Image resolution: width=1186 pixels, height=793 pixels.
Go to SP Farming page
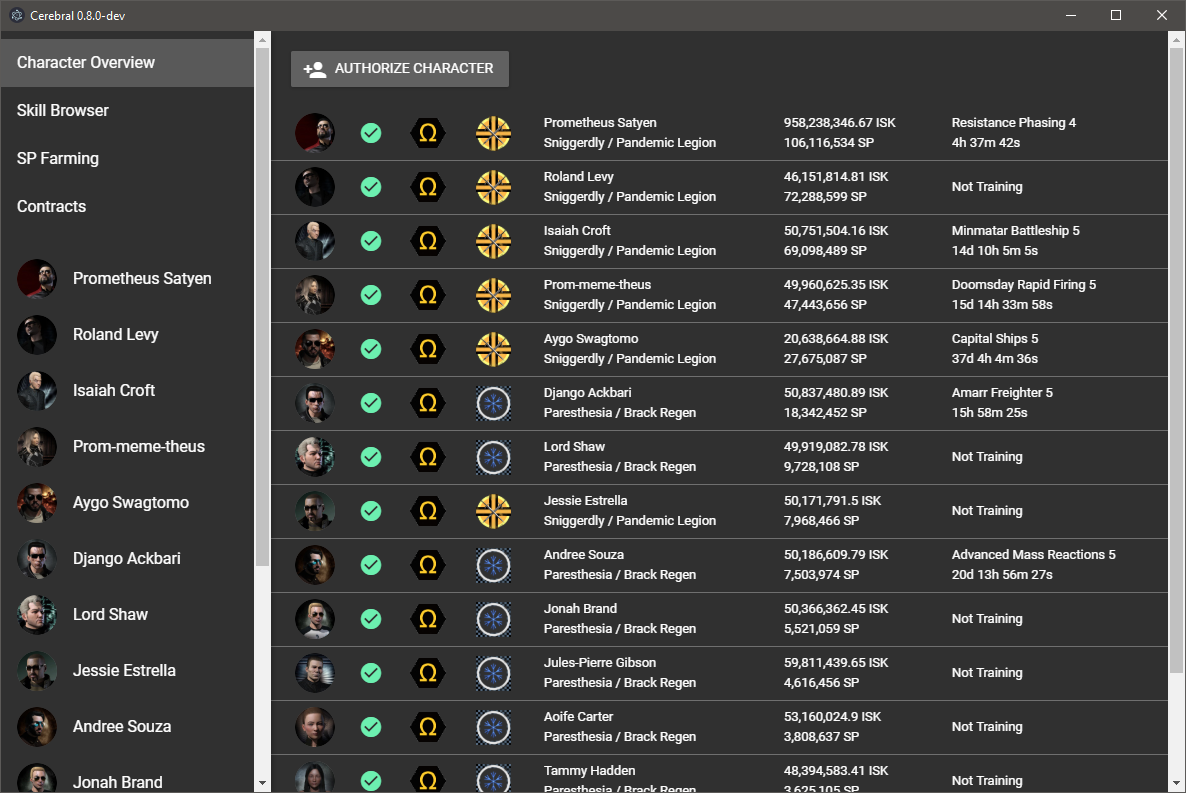tap(127, 158)
